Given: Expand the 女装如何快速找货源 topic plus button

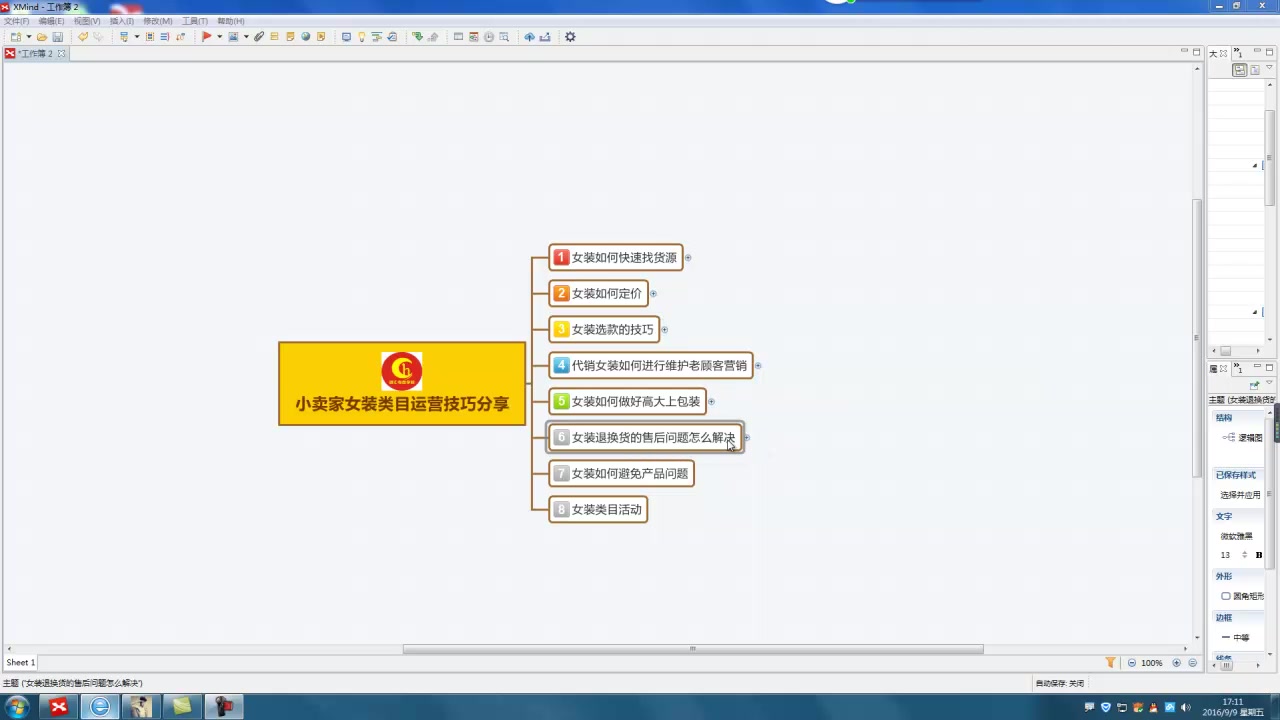Looking at the screenshot, I should click(688, 258).
